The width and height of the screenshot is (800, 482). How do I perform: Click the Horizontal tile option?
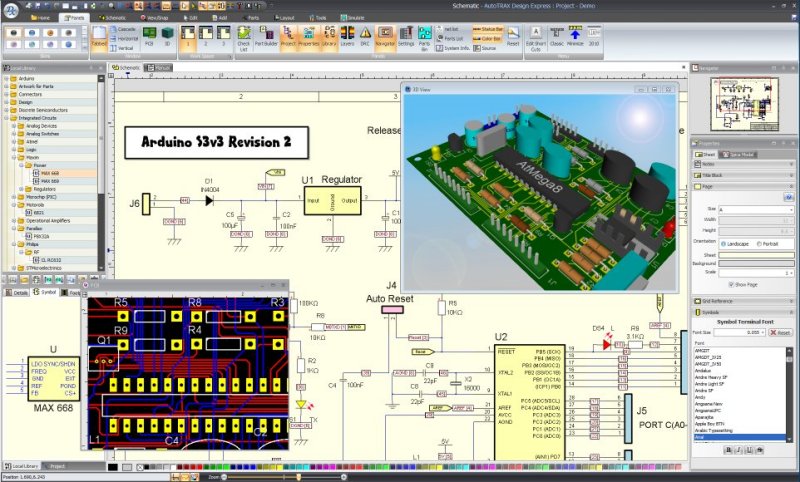(x=123, y=39)
